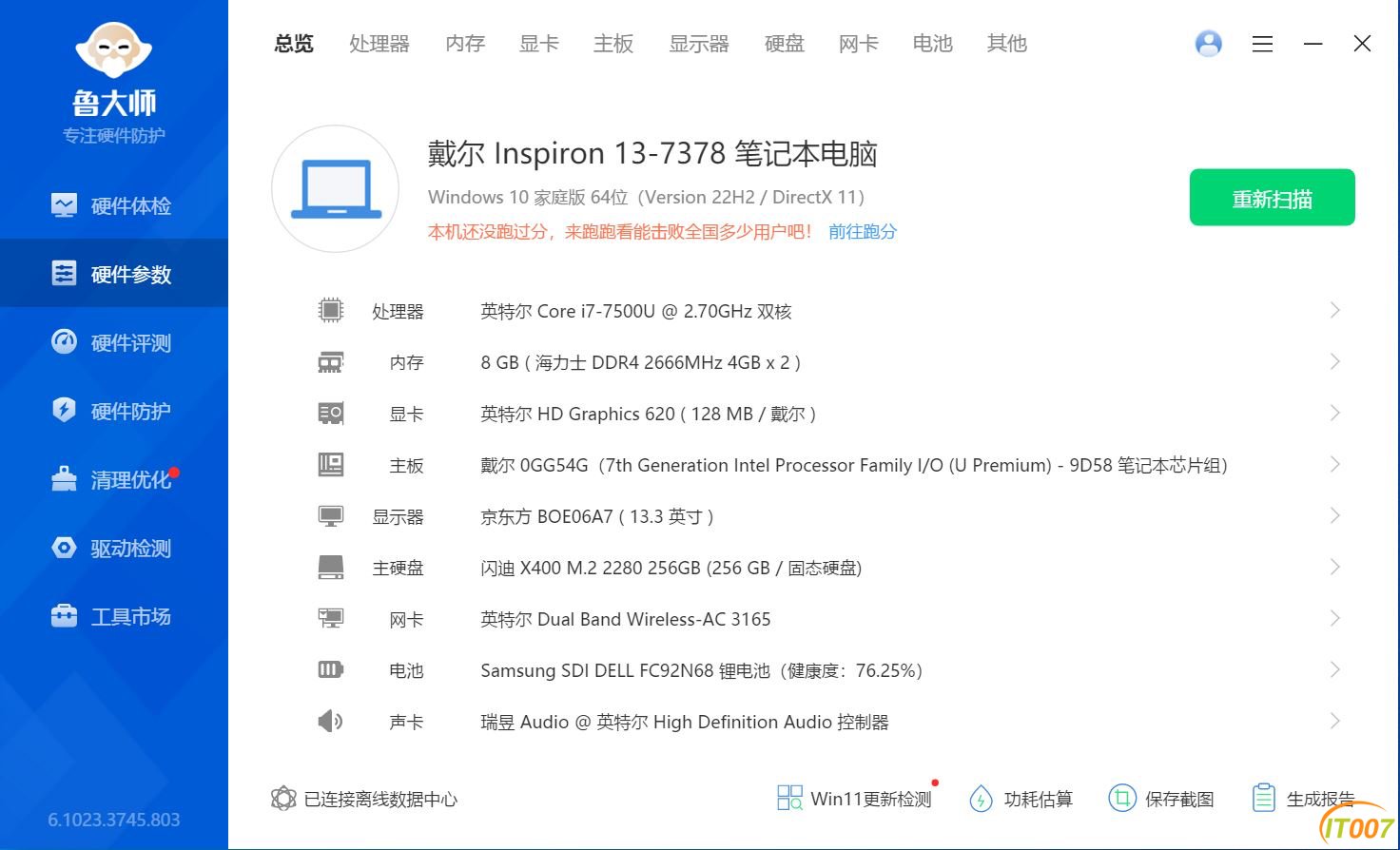Open 功耗估算 tool
The image size is (1400, 850).
[x=1021, y=799]
